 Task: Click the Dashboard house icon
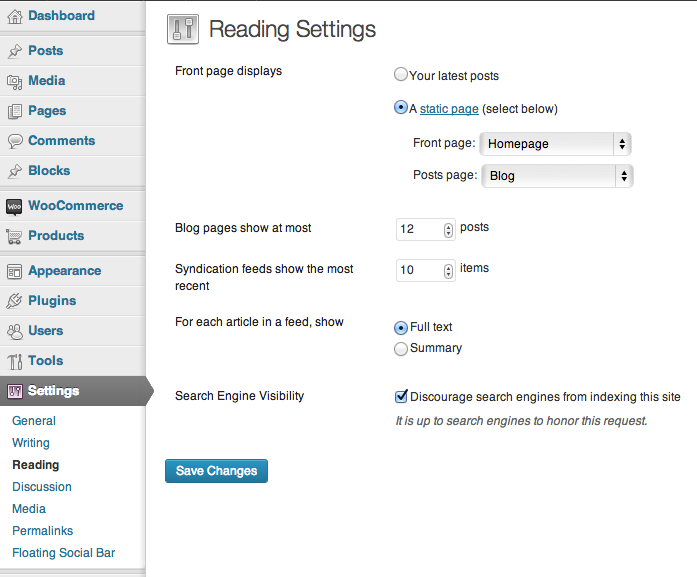(x=15, y=16)
